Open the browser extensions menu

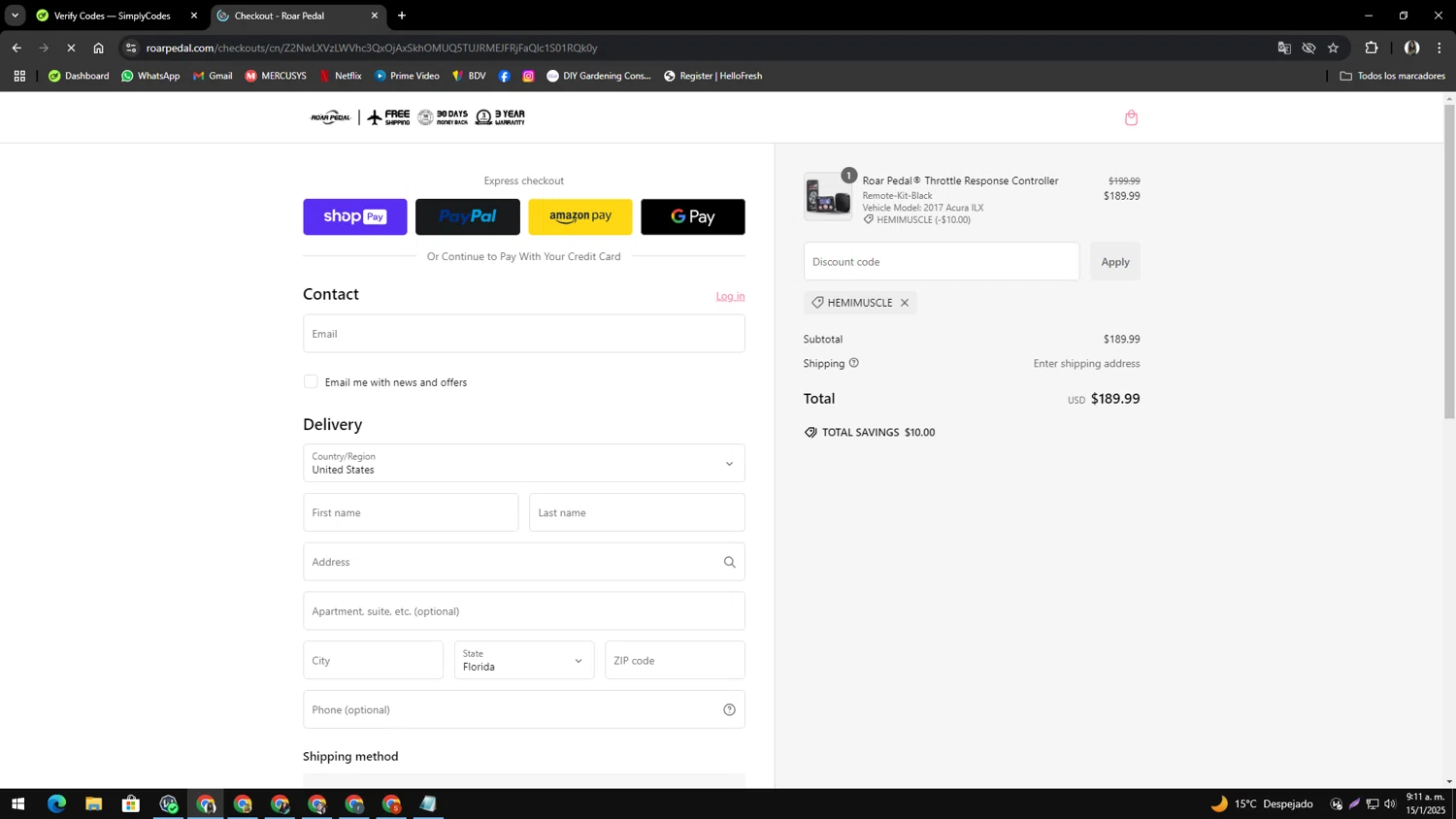[x=1372, y=48]
